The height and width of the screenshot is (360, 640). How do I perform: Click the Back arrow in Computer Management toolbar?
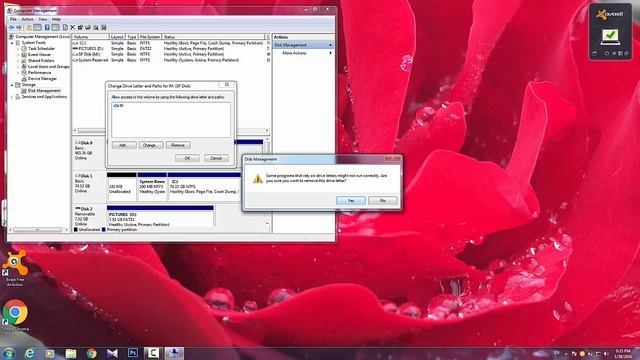click(11, 27)
